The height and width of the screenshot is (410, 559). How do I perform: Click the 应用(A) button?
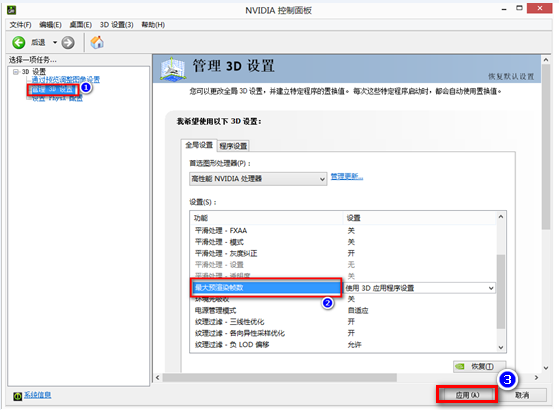tap(467, 395)
